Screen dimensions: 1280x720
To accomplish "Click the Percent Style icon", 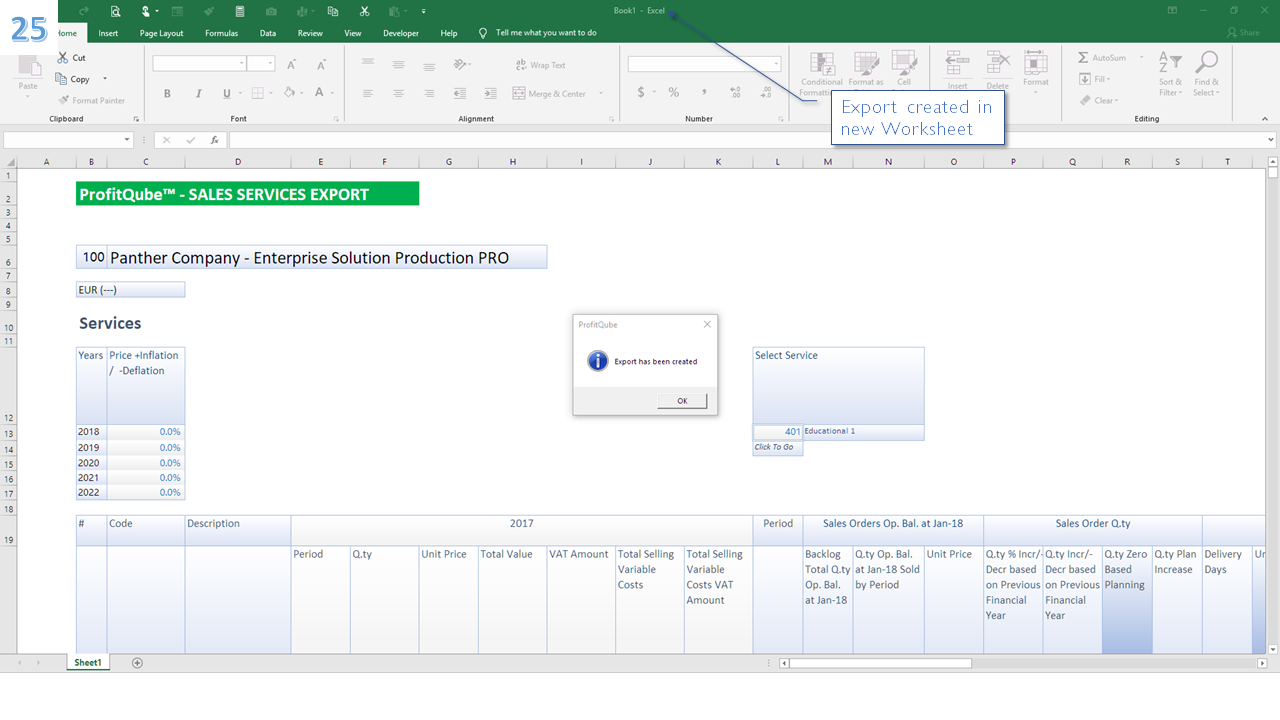I will (x=673, y=92).
